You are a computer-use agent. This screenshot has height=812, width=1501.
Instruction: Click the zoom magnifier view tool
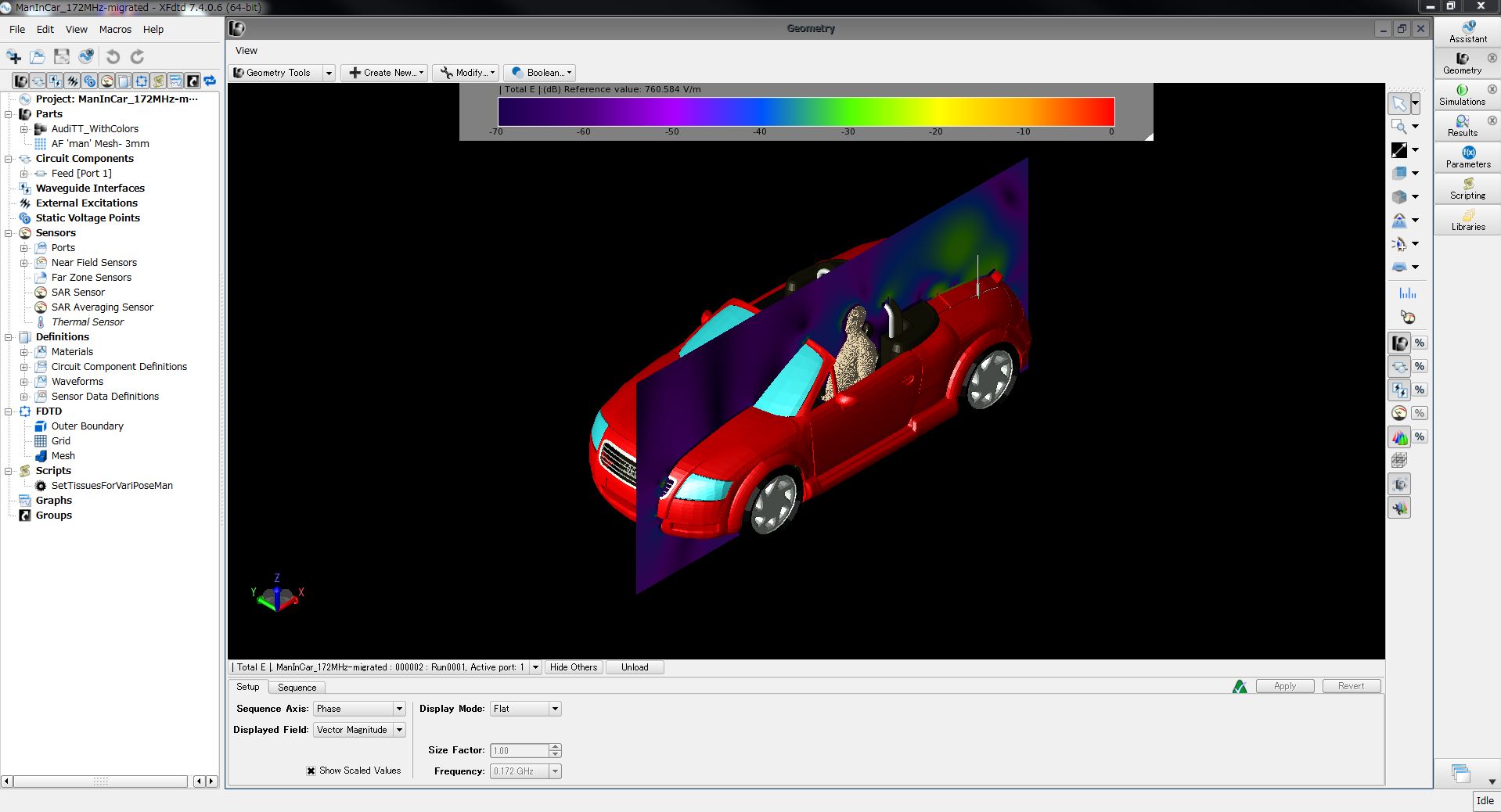click(1399, 127)
